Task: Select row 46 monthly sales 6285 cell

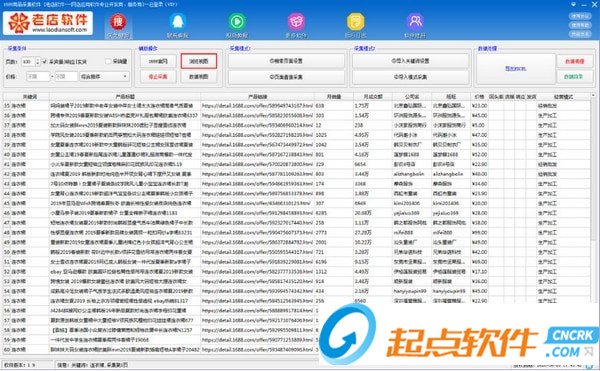Action: pos(334,213)
